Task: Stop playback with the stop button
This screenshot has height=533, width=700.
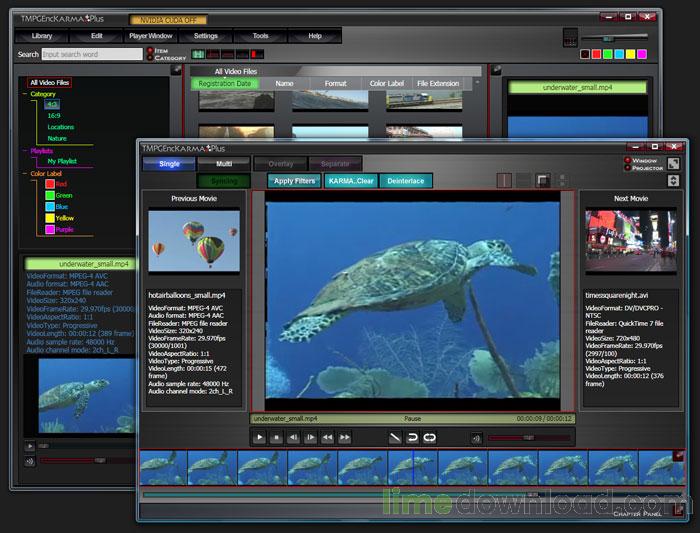Action: tap(276, 437)
